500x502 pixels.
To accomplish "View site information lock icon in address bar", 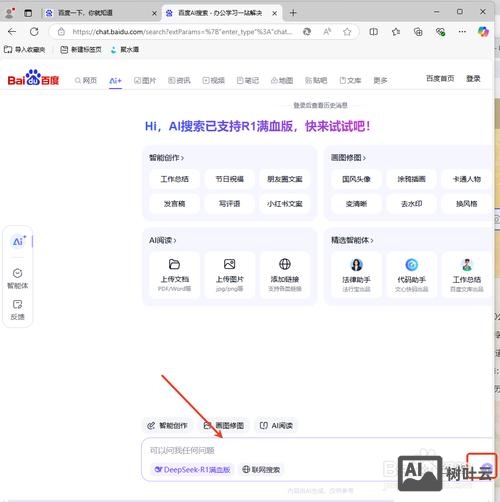I will click(61, 32).
